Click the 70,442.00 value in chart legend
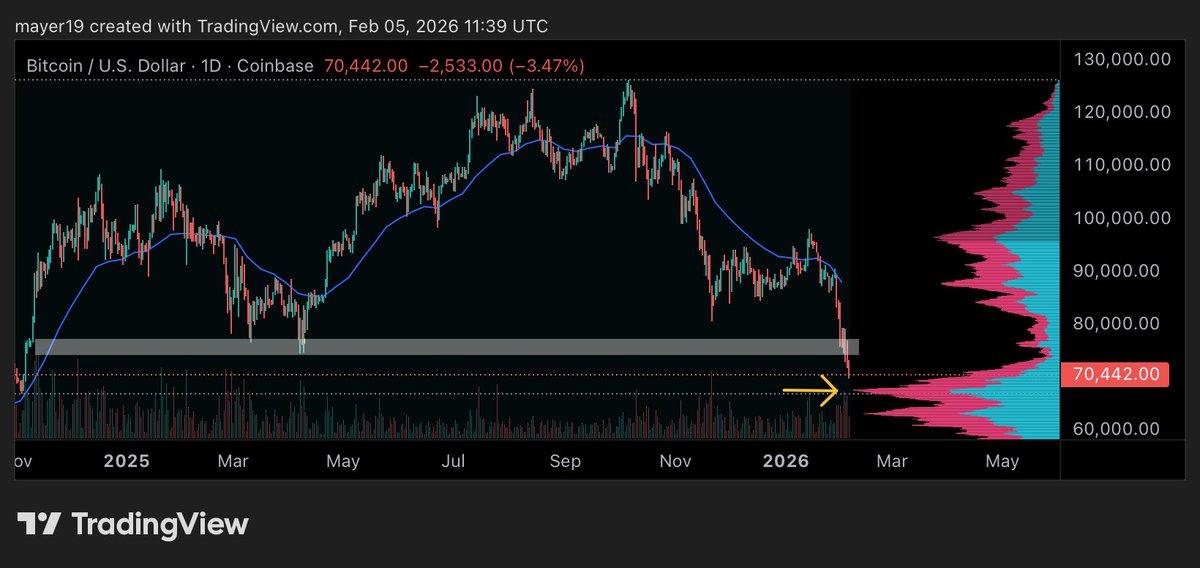This screenshot has height=568, width=1200. [x=364, y=66]
